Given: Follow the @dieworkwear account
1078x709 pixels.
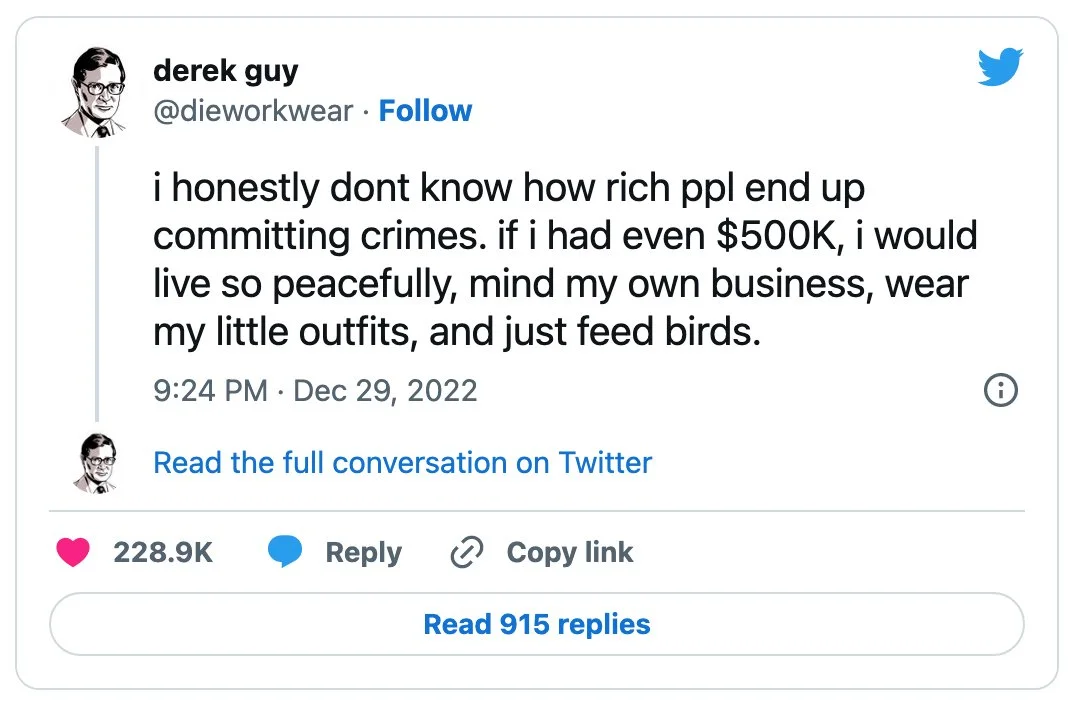Looking at the screenshot, I should [425, 110].
